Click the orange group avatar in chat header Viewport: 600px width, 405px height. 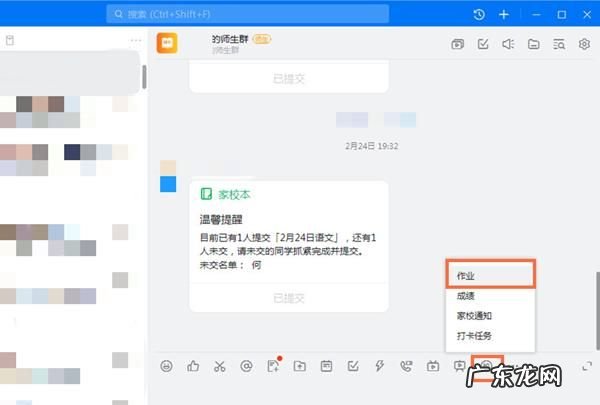167,43
